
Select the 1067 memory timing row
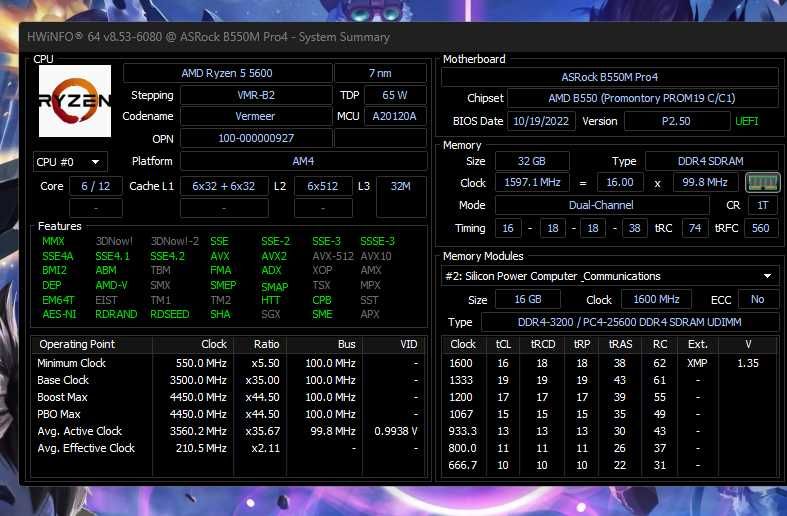pyautogui.click(x=610, y=415)
